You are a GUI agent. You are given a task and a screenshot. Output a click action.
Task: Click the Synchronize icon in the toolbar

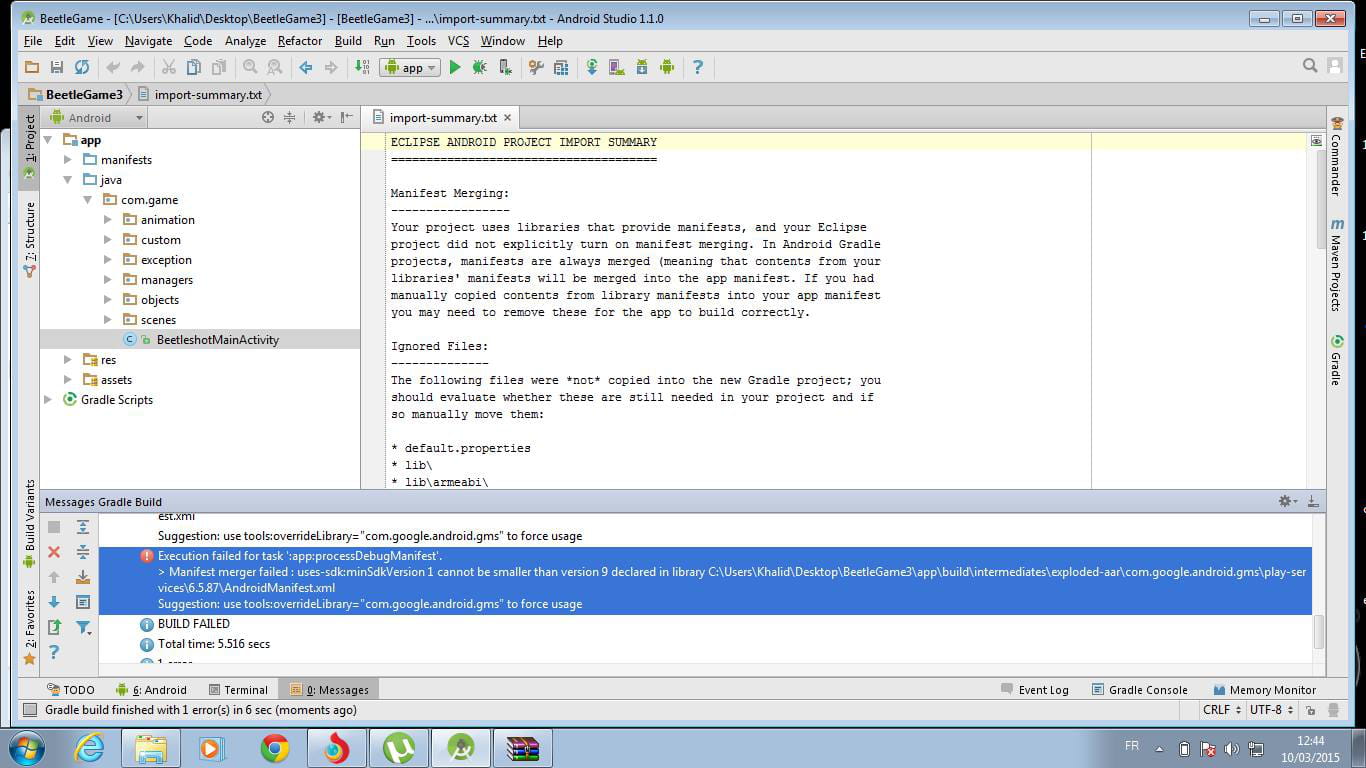click(82, 67)
